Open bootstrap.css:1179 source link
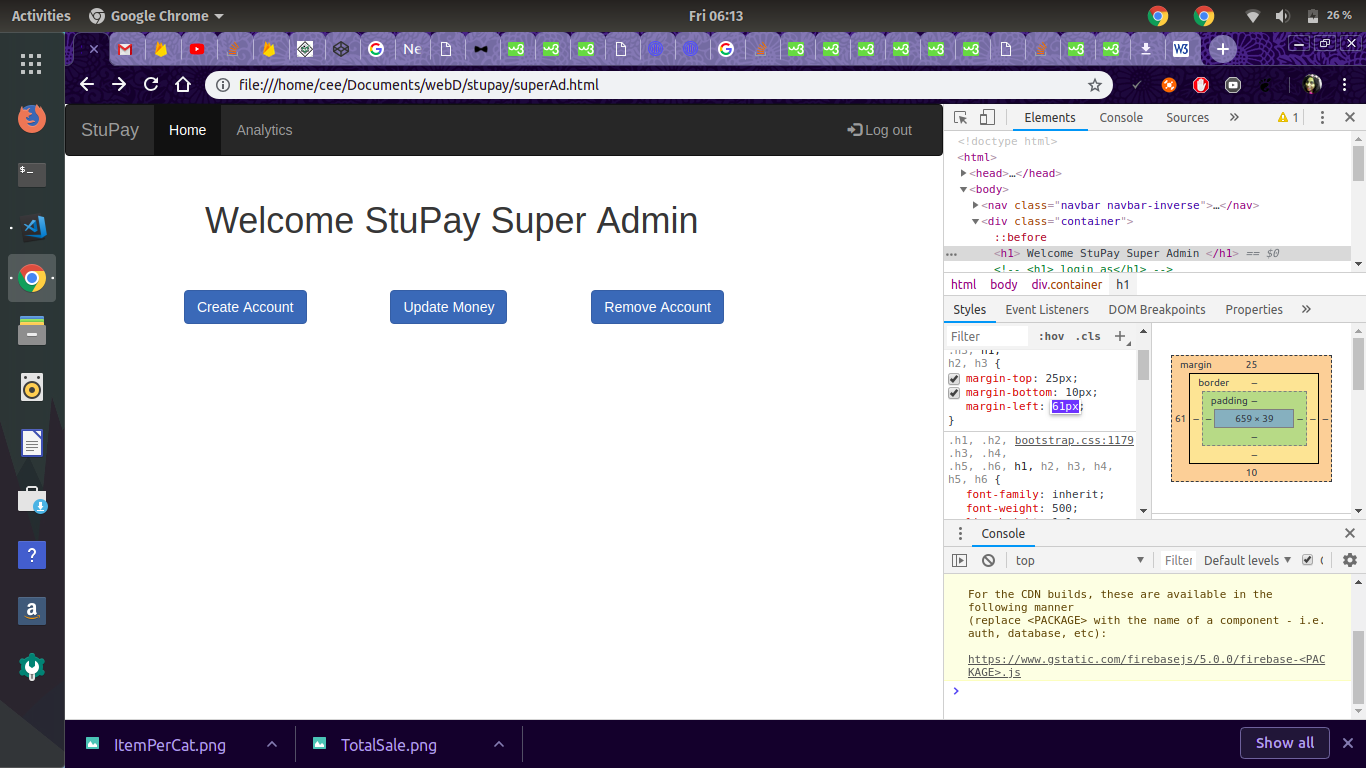Image resolution: width=1366 pixels, height=768 pixels. click(x=1074, y=440)
